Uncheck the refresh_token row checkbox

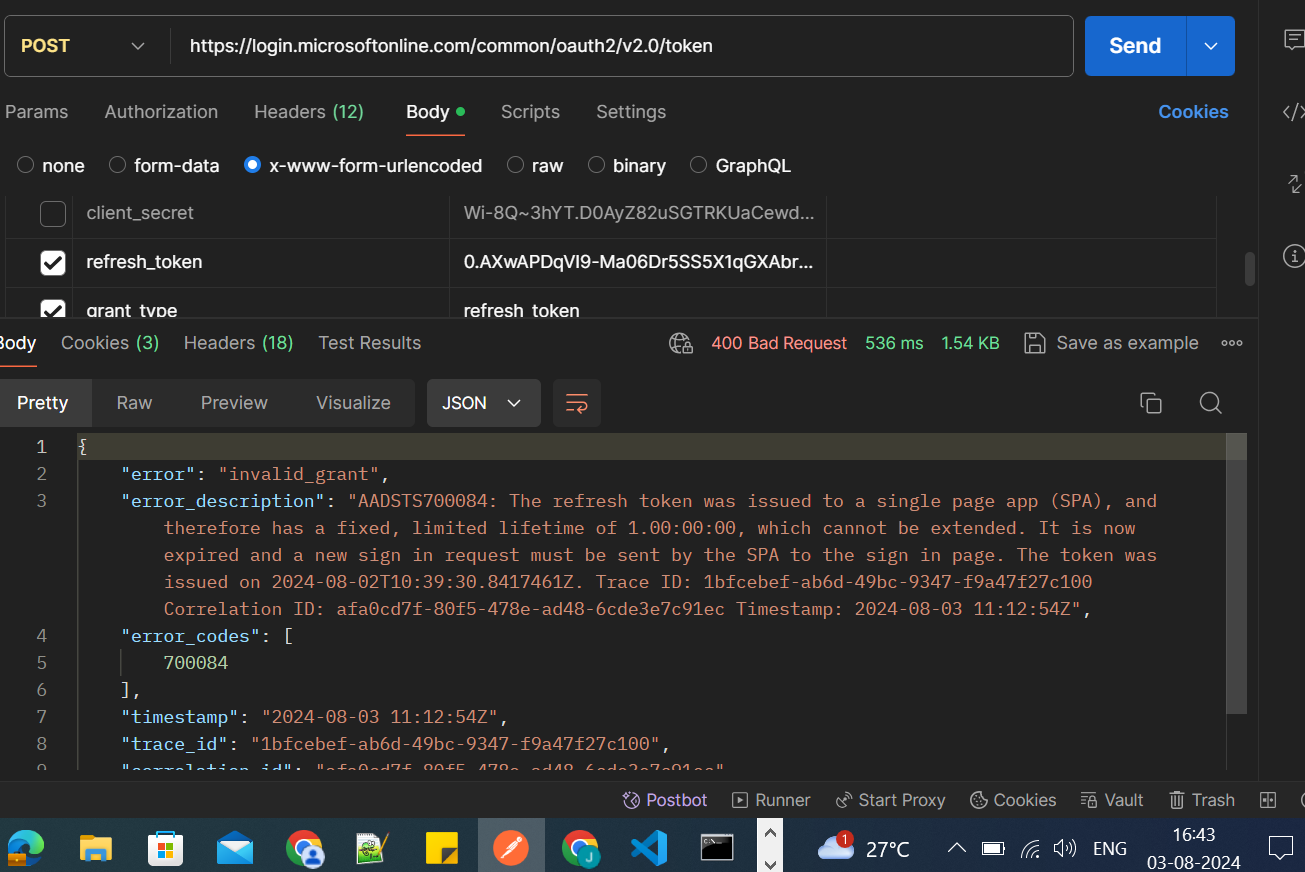[53, 262]
